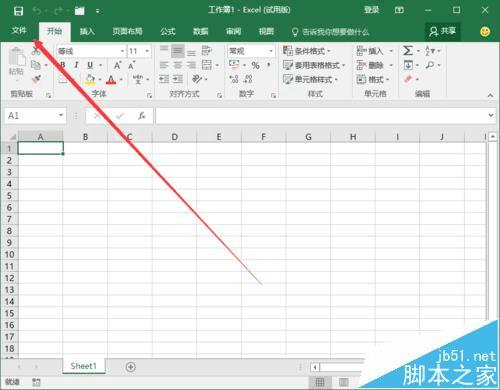500x390 pixels.
Task: Switch to the 页面布局 ribbon tab
Action: coord(127,32)
